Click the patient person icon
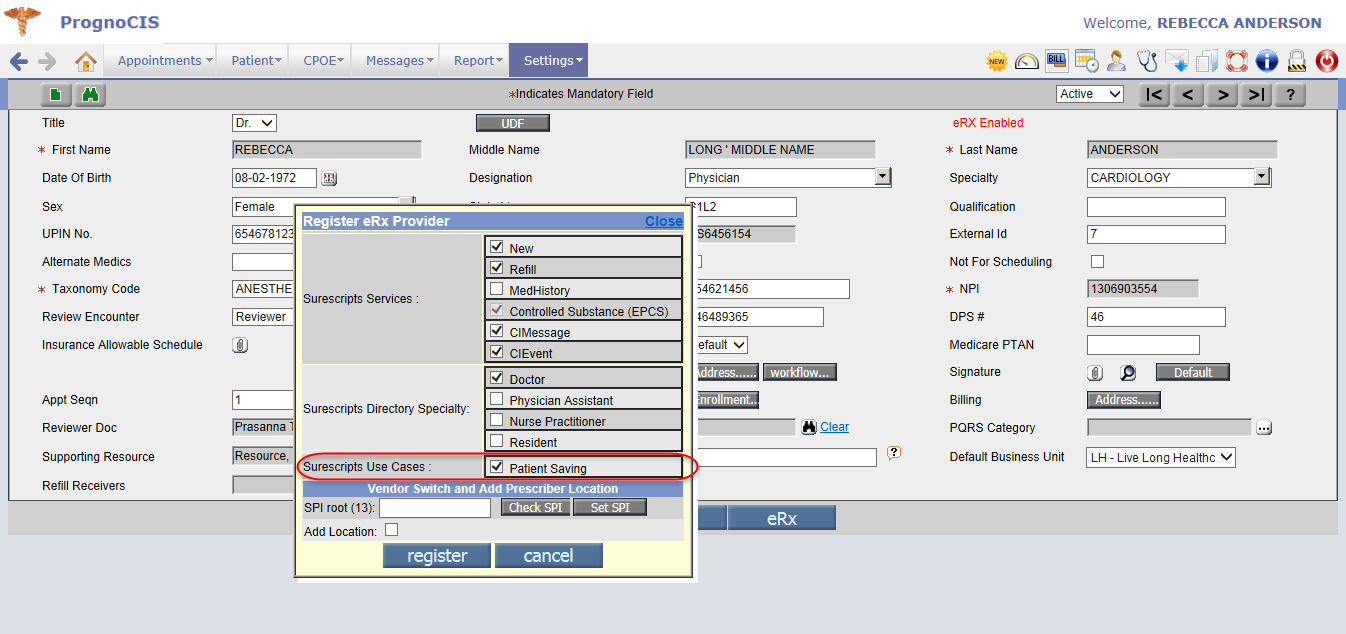Image resolution: width=1346 pixels, height=634 pixels. coord(1117,62)
